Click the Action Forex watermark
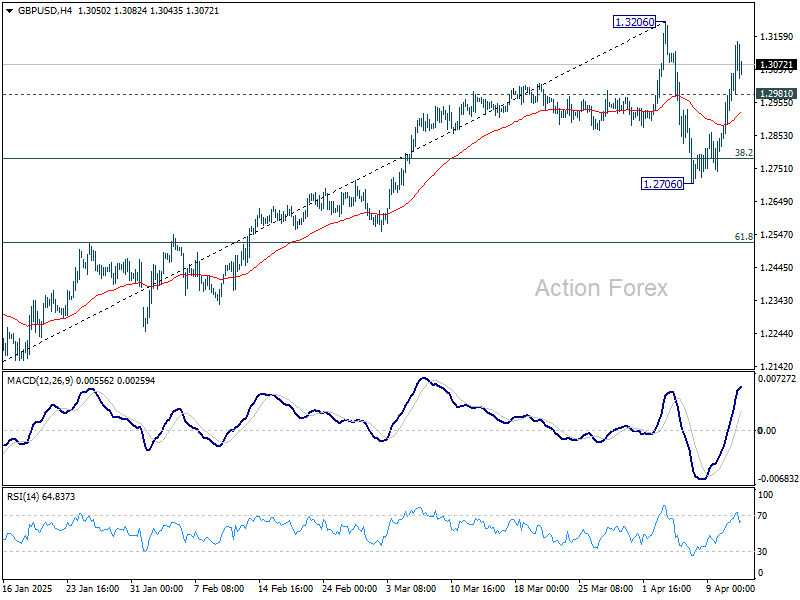The width and height of the screenshot is (800, 600). click(x=601, y=288)
